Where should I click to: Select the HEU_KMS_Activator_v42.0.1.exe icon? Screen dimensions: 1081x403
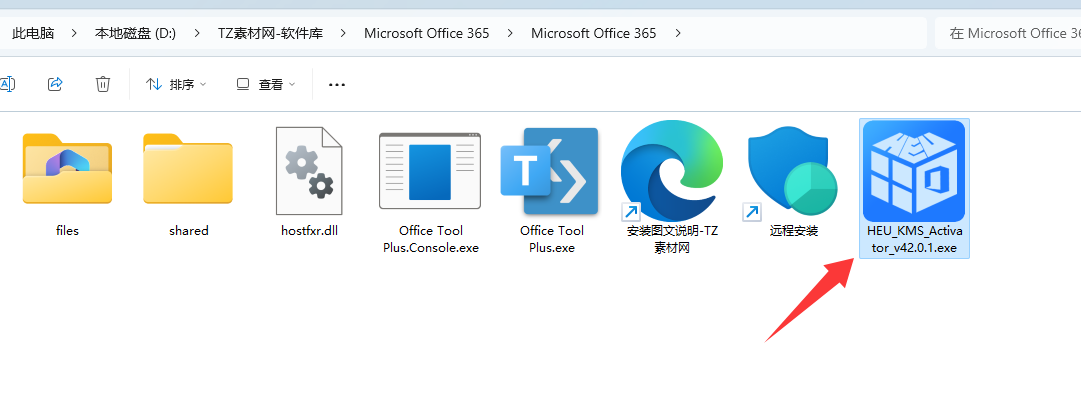point(914,171)
